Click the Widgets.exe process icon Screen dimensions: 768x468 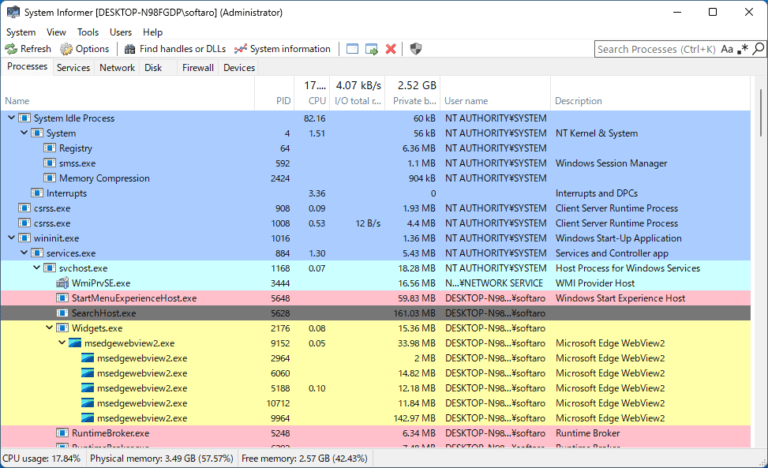(x=62, y=328)
